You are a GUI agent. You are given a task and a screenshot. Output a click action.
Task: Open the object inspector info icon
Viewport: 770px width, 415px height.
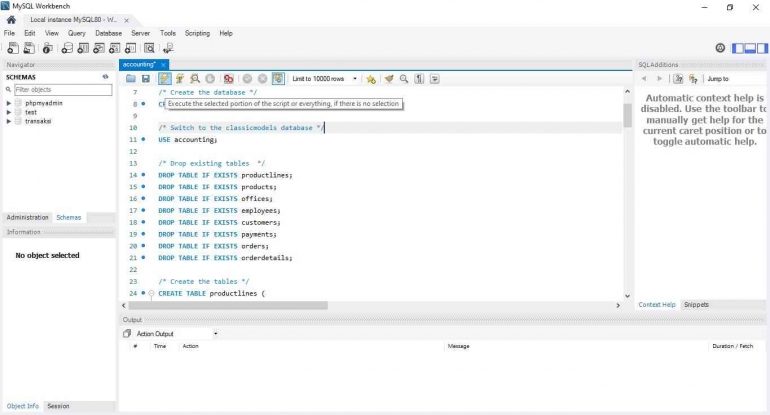click(48, 48)
